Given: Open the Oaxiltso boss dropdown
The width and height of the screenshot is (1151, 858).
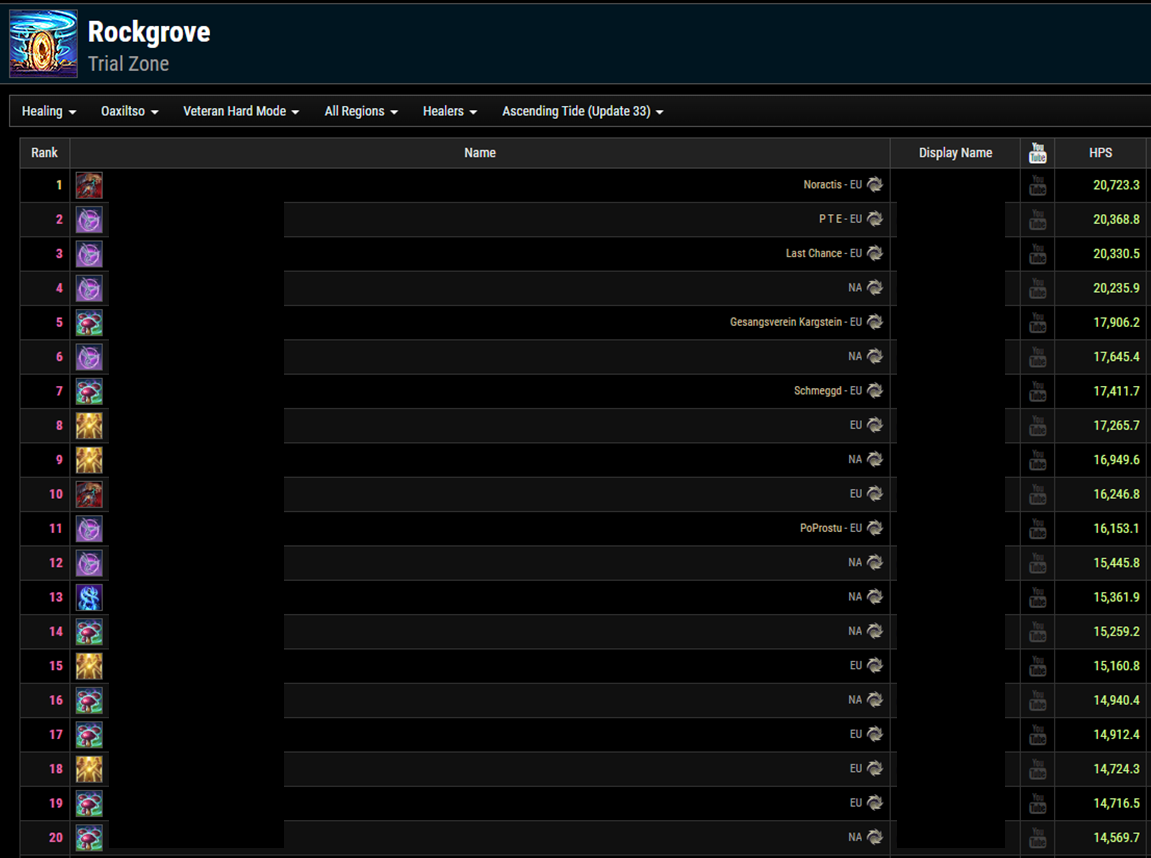Looking at the screenshot, I should click(129, 112).
